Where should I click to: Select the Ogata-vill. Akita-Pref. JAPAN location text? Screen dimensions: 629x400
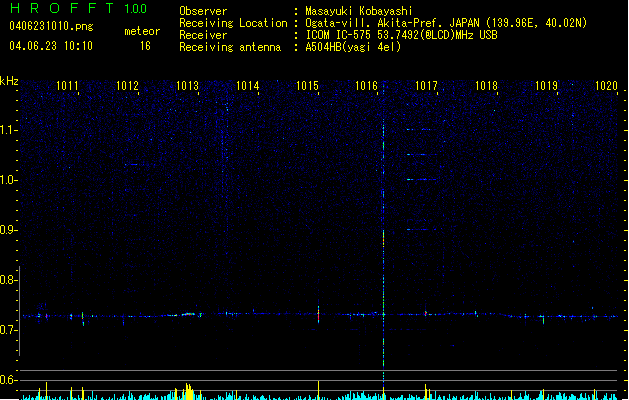point(446,23)
